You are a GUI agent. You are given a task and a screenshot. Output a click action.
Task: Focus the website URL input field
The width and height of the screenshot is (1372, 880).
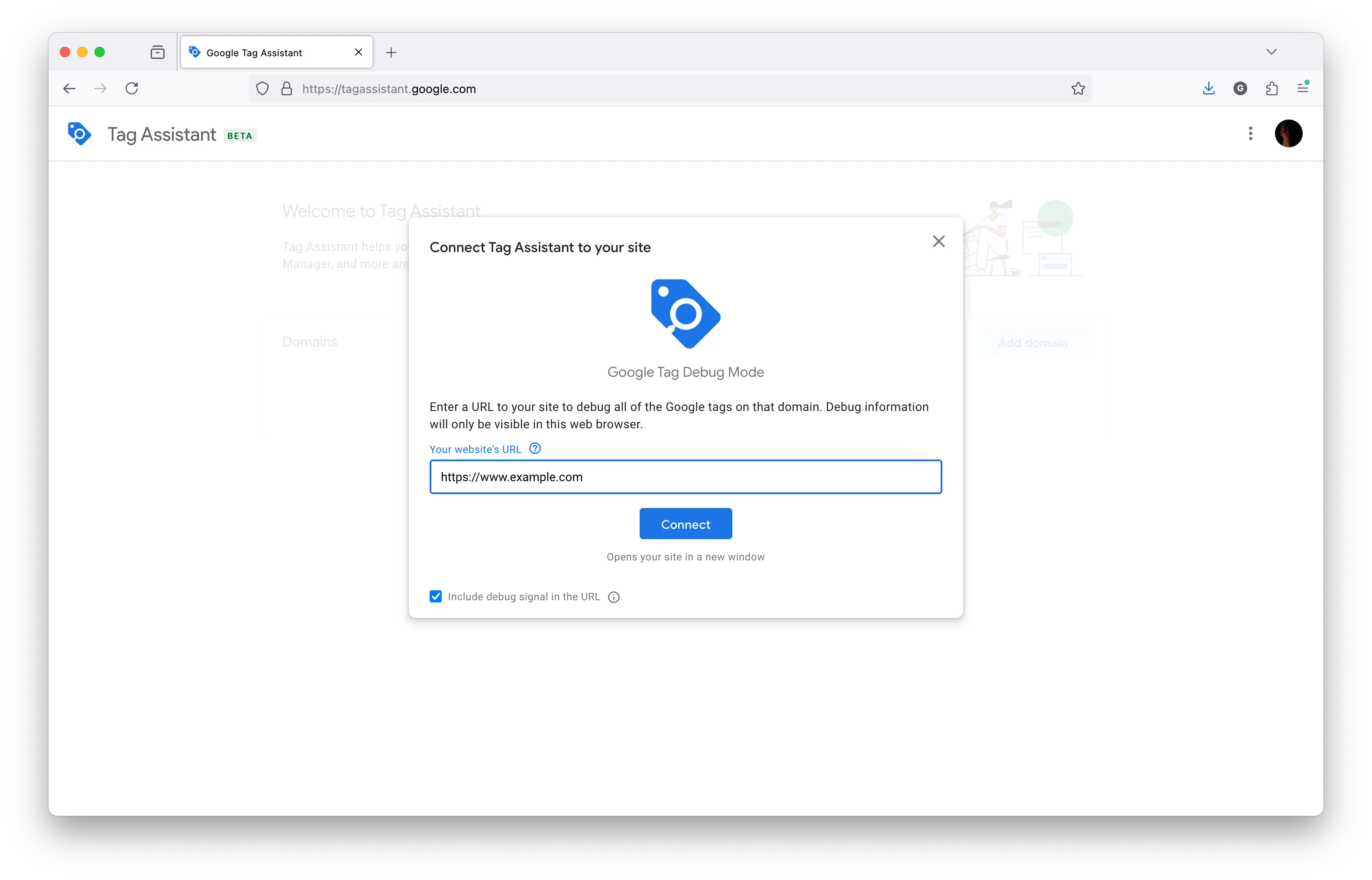(x=685, y=476)
